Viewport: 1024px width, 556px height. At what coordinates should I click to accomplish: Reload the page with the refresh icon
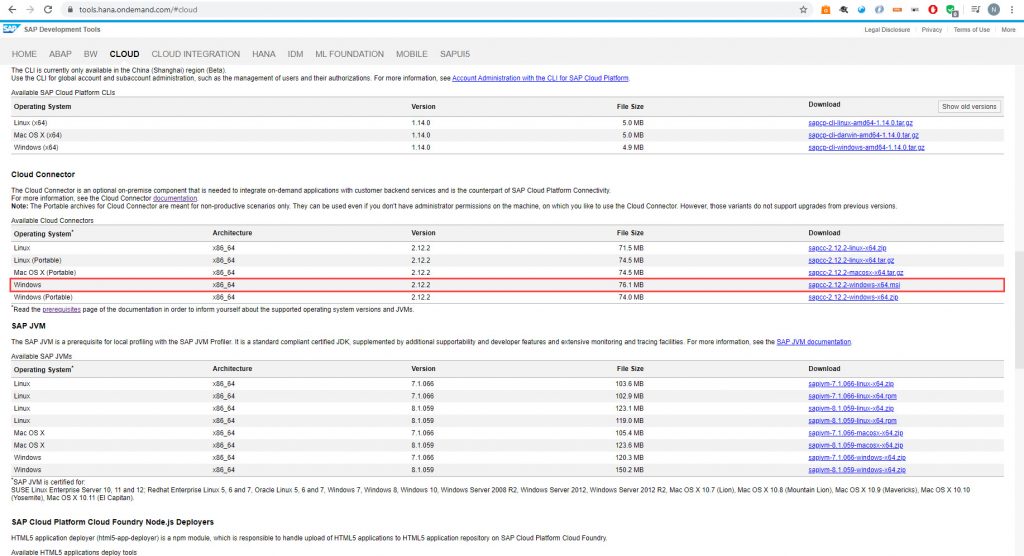(48, 10)
